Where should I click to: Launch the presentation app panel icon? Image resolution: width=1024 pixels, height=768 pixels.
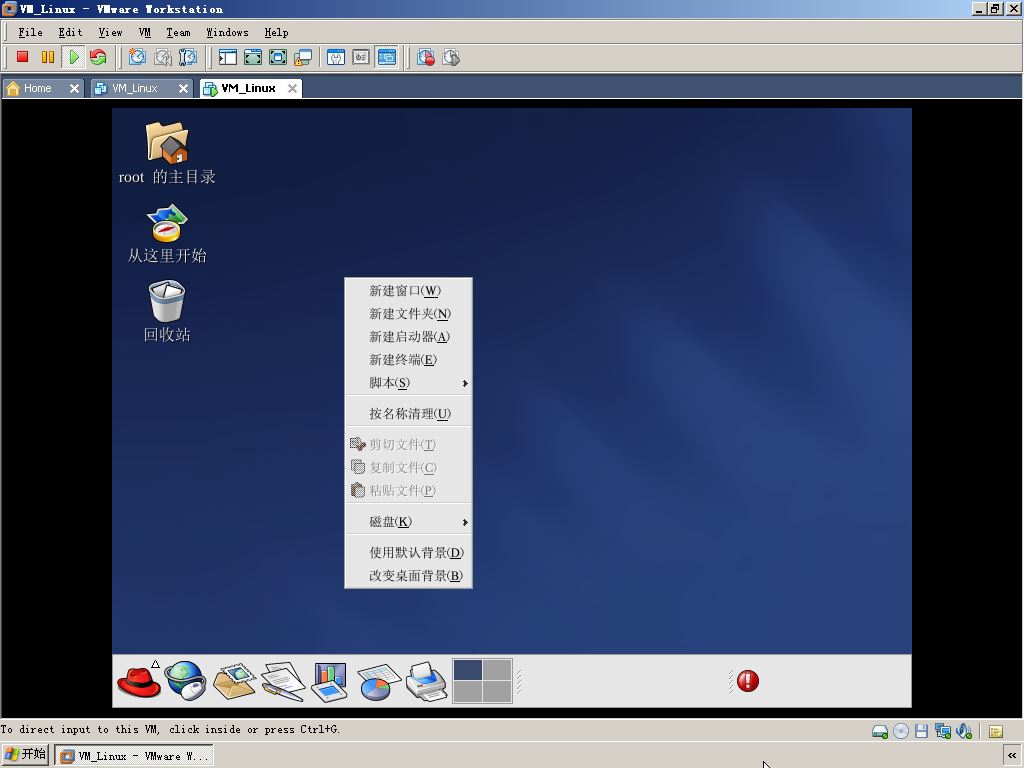tap(329, 681)
